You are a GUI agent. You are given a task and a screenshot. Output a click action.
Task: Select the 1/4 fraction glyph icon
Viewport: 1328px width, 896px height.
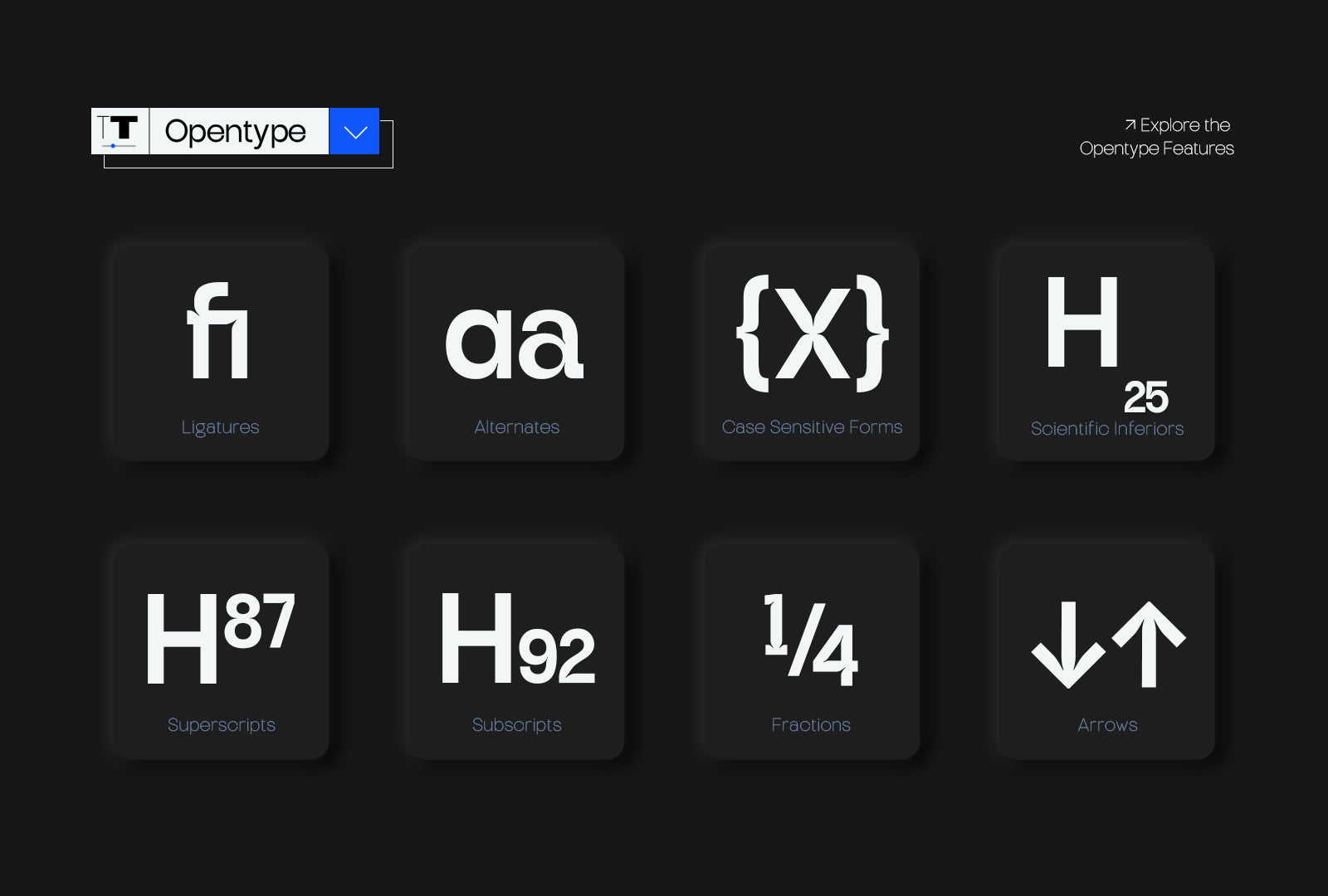tap(811, 640)
